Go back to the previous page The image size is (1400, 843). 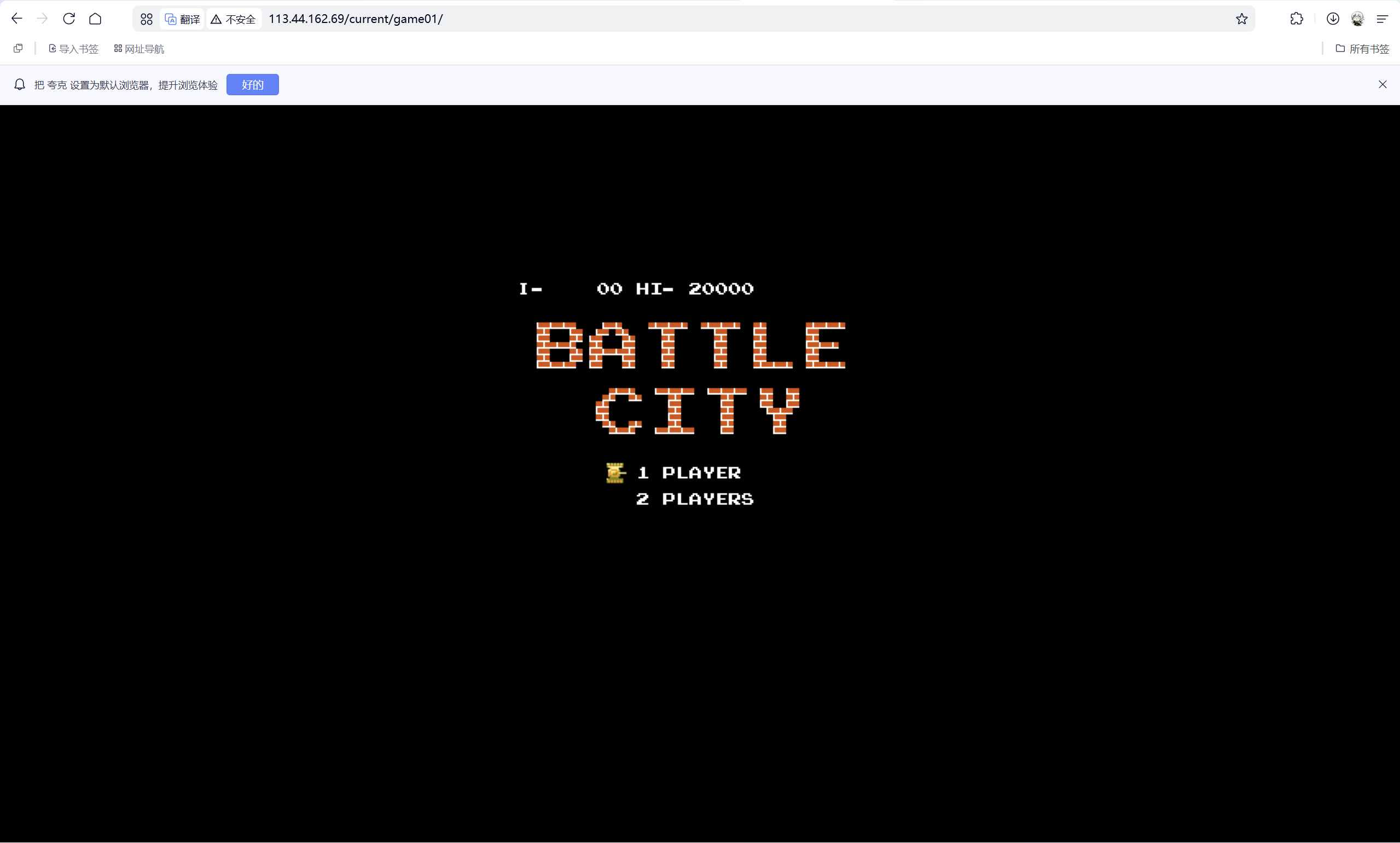pyautogui.click(x=16, y=19)
